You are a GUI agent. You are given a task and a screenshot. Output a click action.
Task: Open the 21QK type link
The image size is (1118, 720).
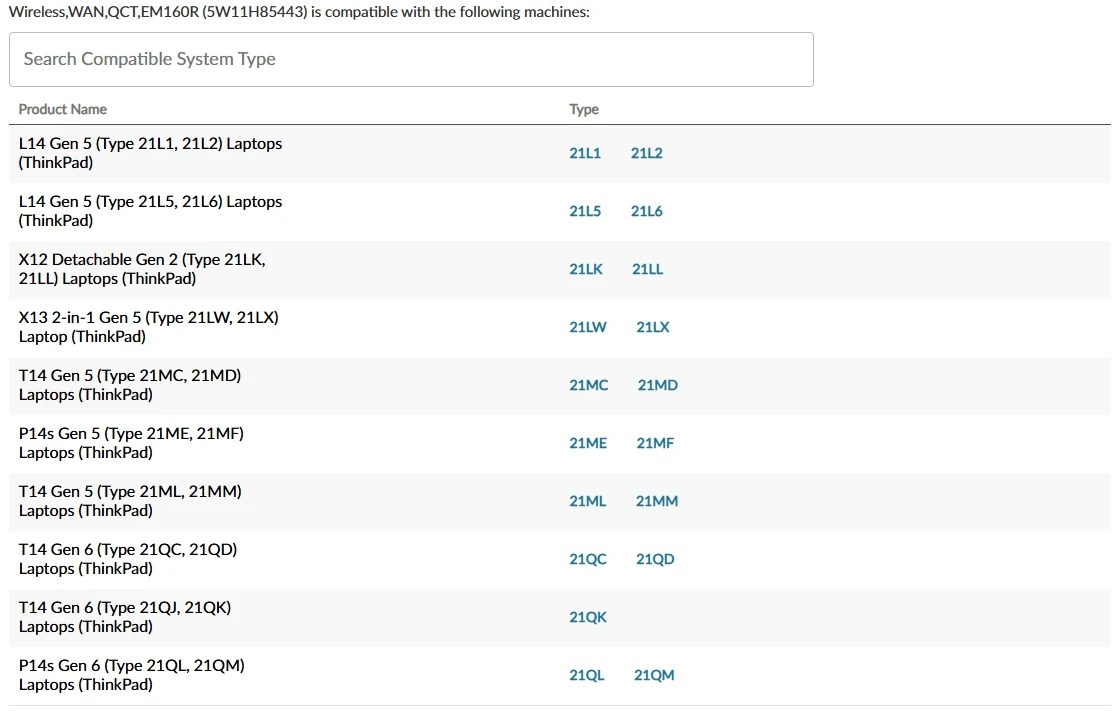tap(588, 617)
